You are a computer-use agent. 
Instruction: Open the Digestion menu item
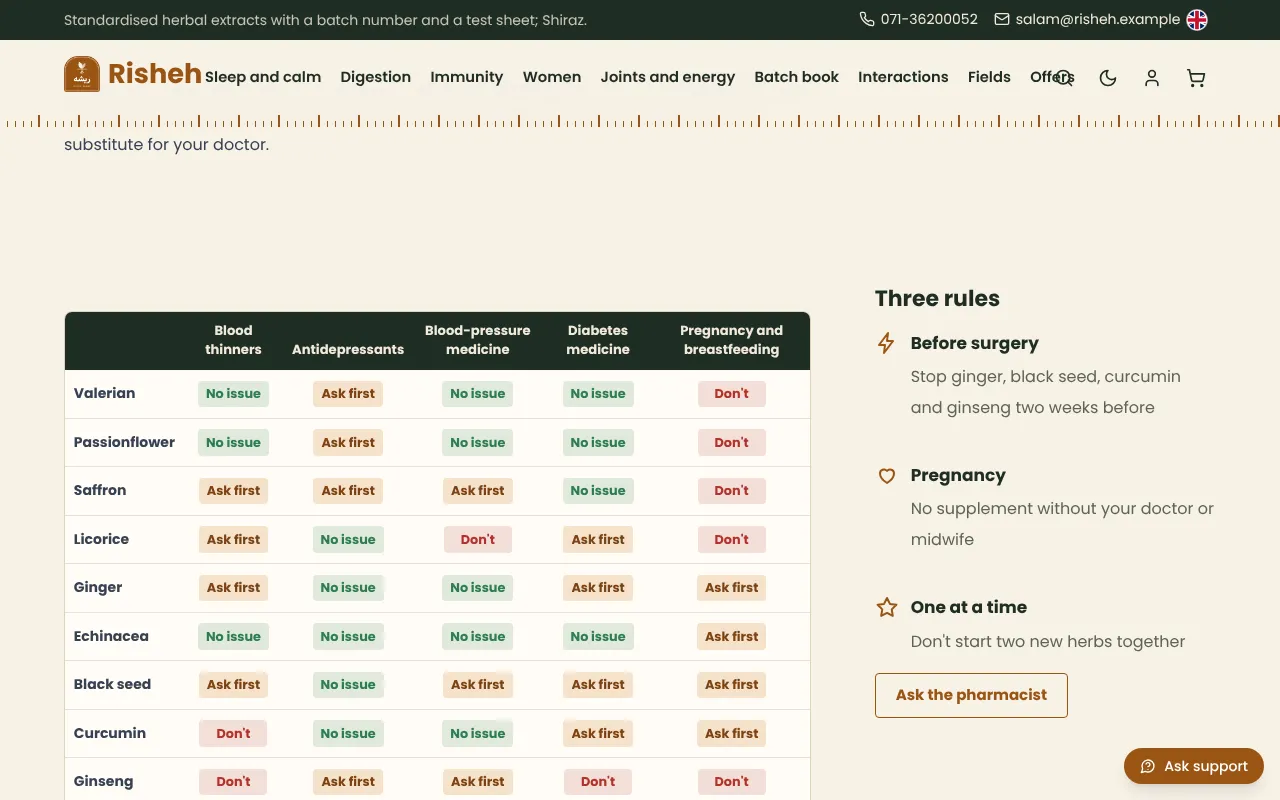376,77
